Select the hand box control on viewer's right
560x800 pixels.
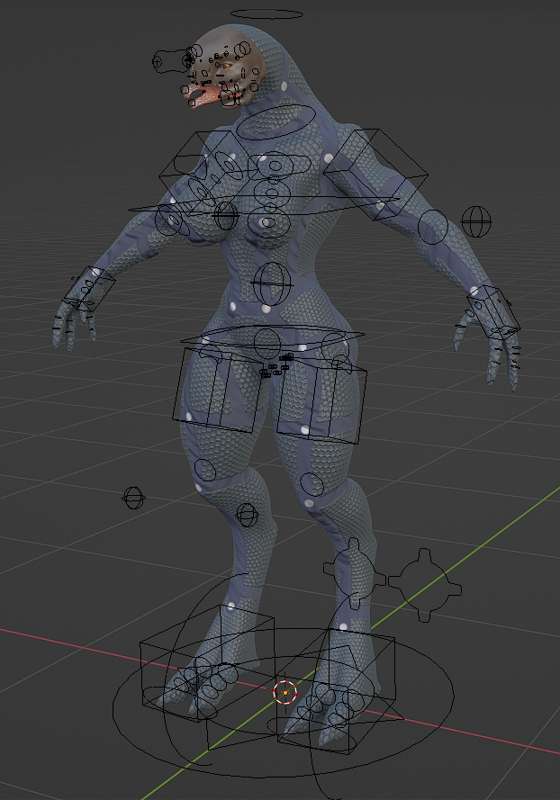click(x=493, y=311)
